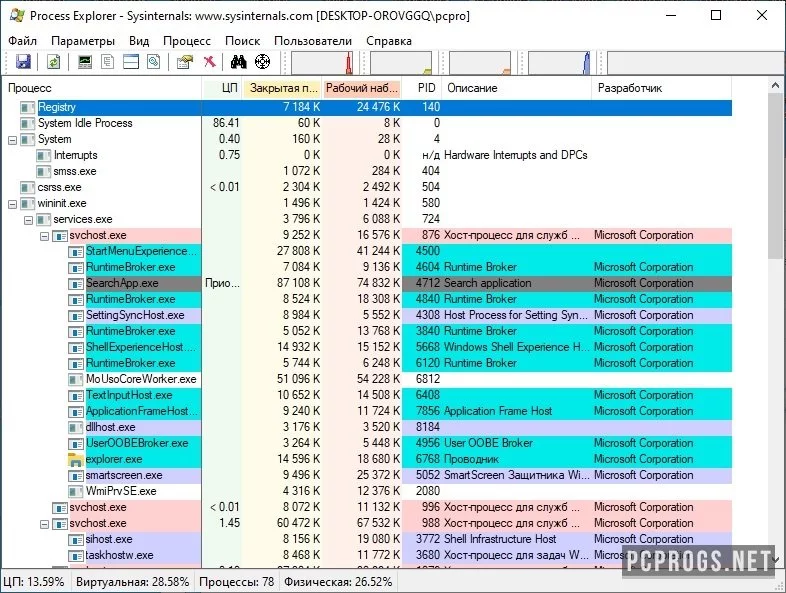Open the Параметры menu
This screenshot has width=786, height=593.
83,41
